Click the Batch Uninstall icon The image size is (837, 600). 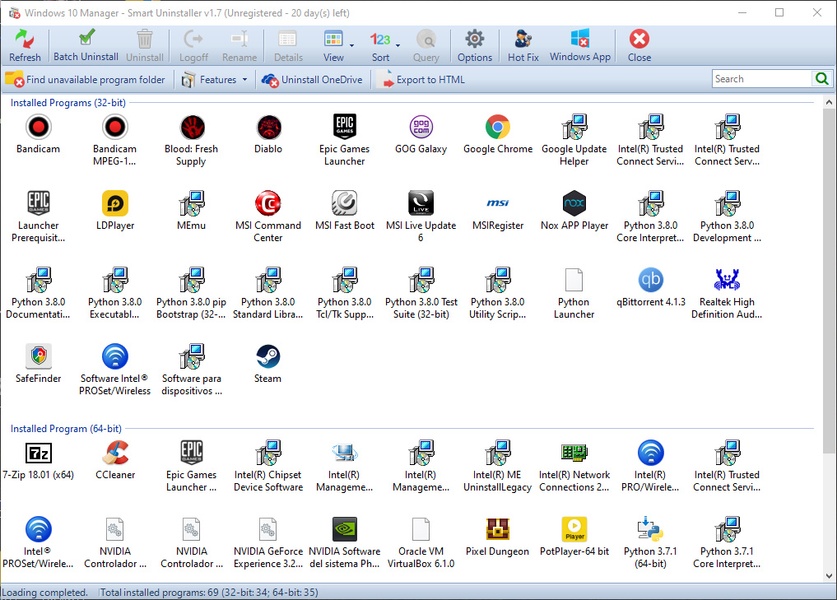[86, 45]
